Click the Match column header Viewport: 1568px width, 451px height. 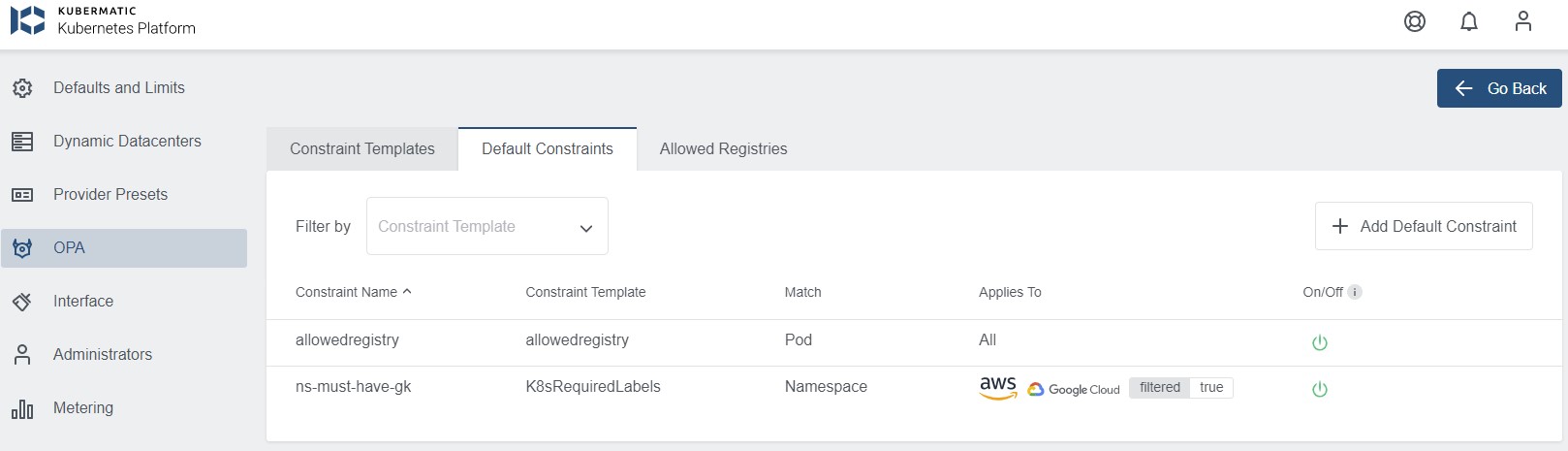coord(802,292)
